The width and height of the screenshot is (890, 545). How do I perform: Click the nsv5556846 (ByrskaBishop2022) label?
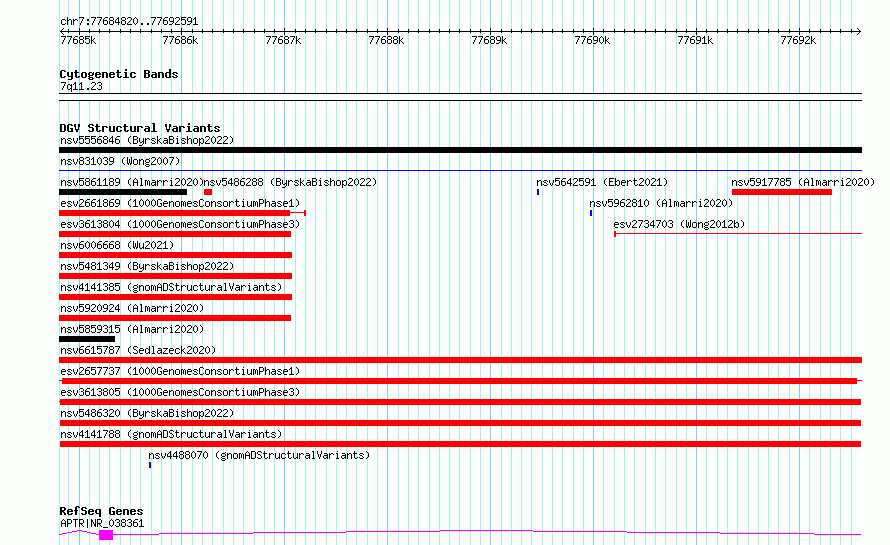click(147, 140)
